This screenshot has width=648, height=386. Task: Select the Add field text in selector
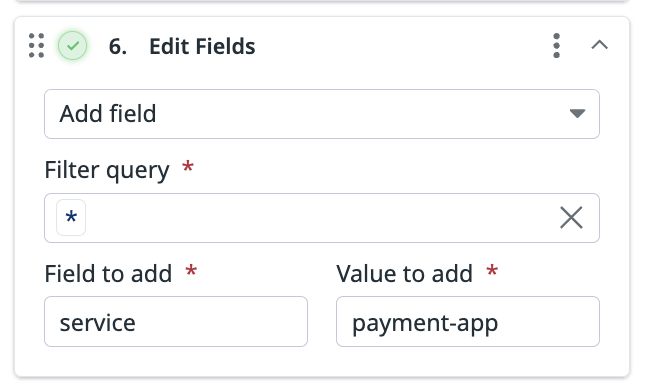[108, 114]
